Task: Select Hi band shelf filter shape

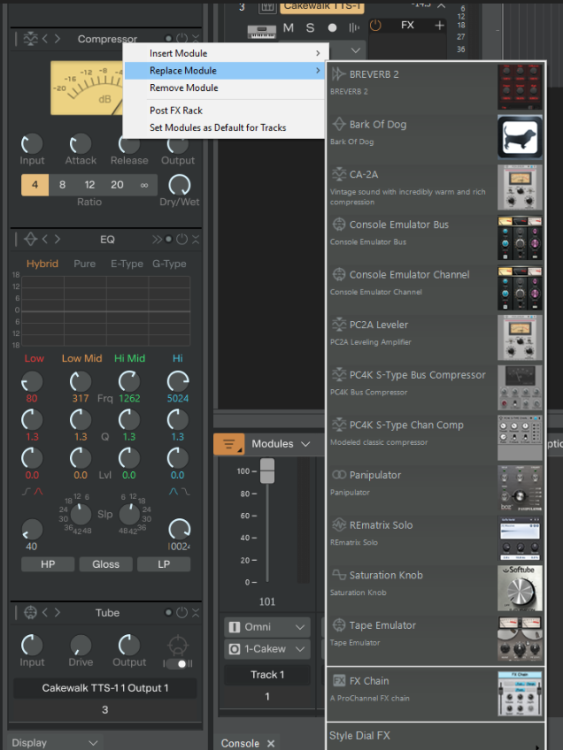Action: [185, 491]
